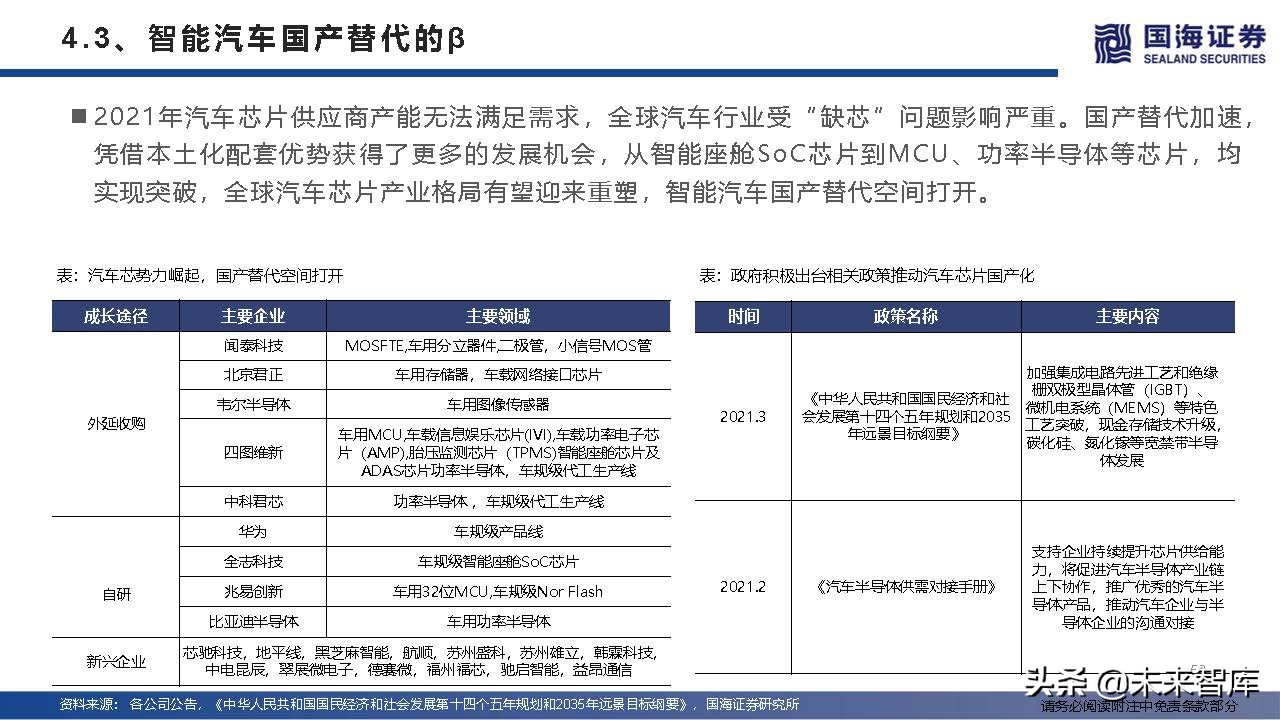Select the "兆易创新" company cell
Viewport: 1280px width, 720px height.
coord(253,591)
